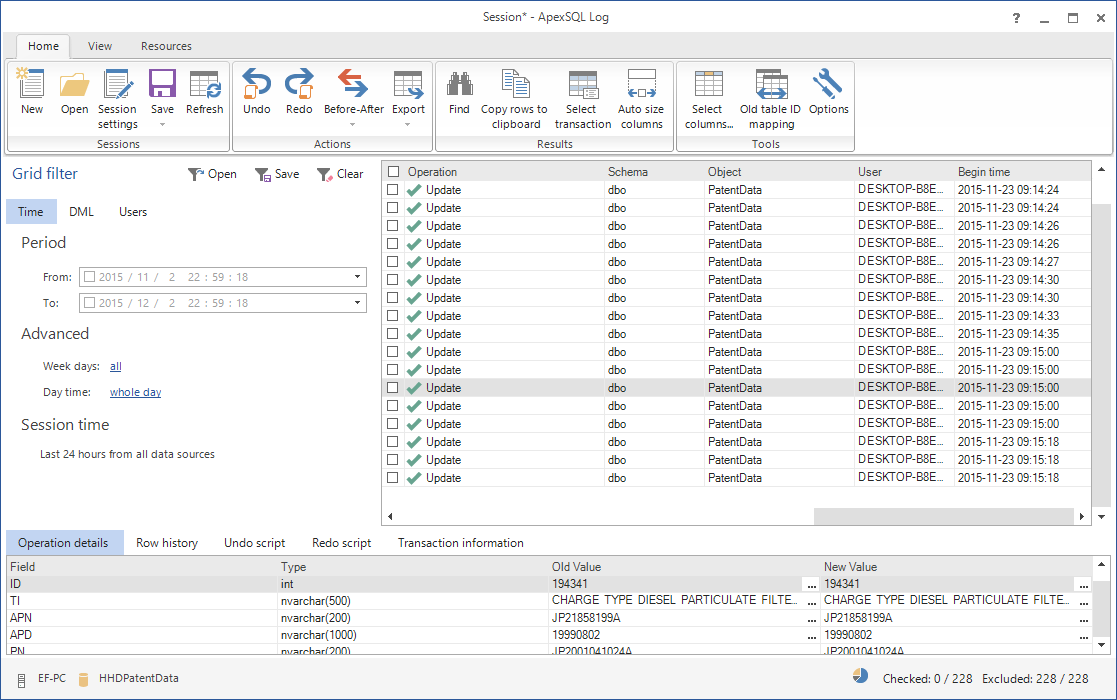1117x700 pixels.
Task: Click the Export icon
Action: (408, 84)
